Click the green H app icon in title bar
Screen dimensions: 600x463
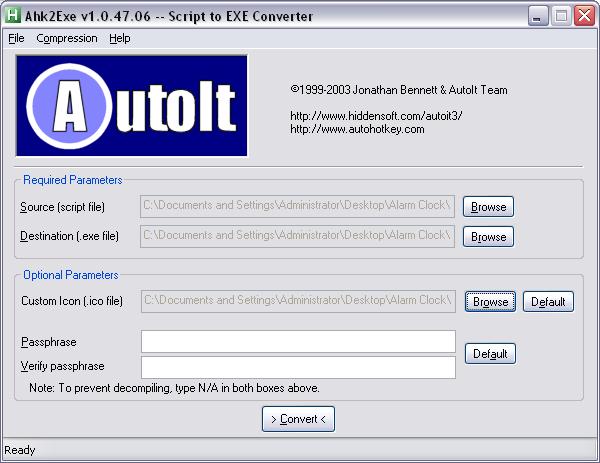pos(13,15)
